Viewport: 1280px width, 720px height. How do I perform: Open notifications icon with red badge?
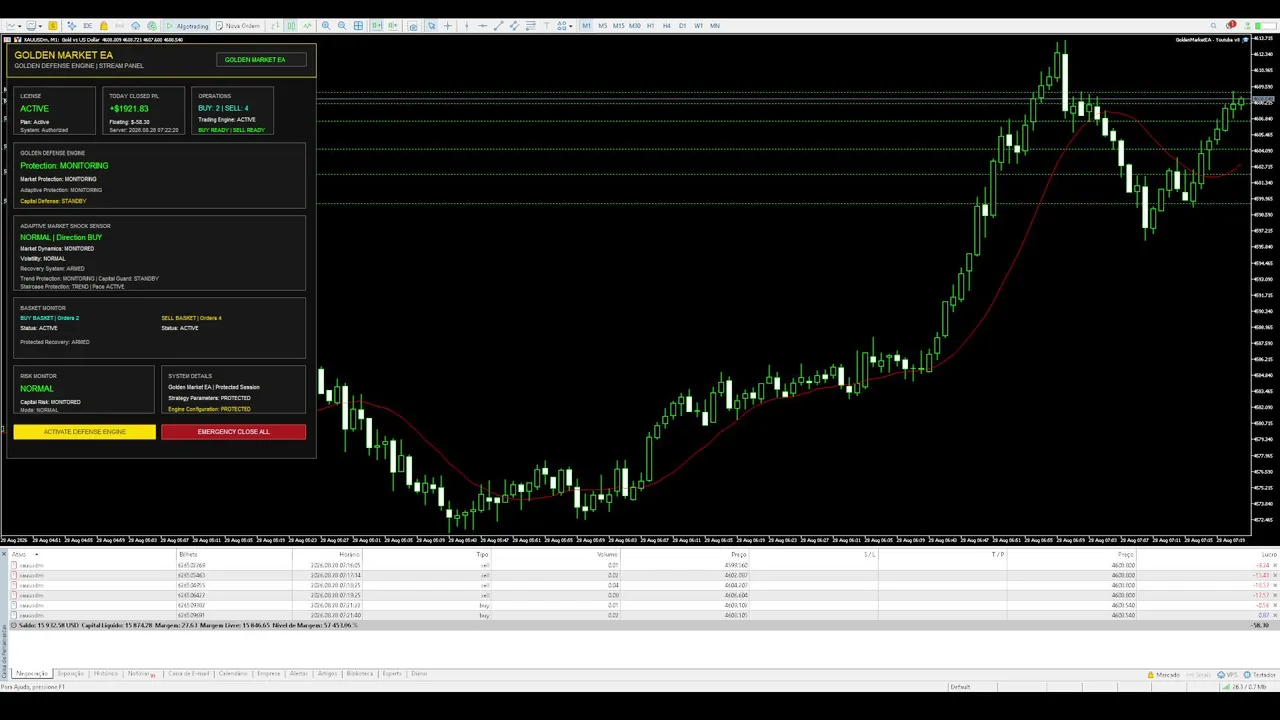(x=1230, y=26)
